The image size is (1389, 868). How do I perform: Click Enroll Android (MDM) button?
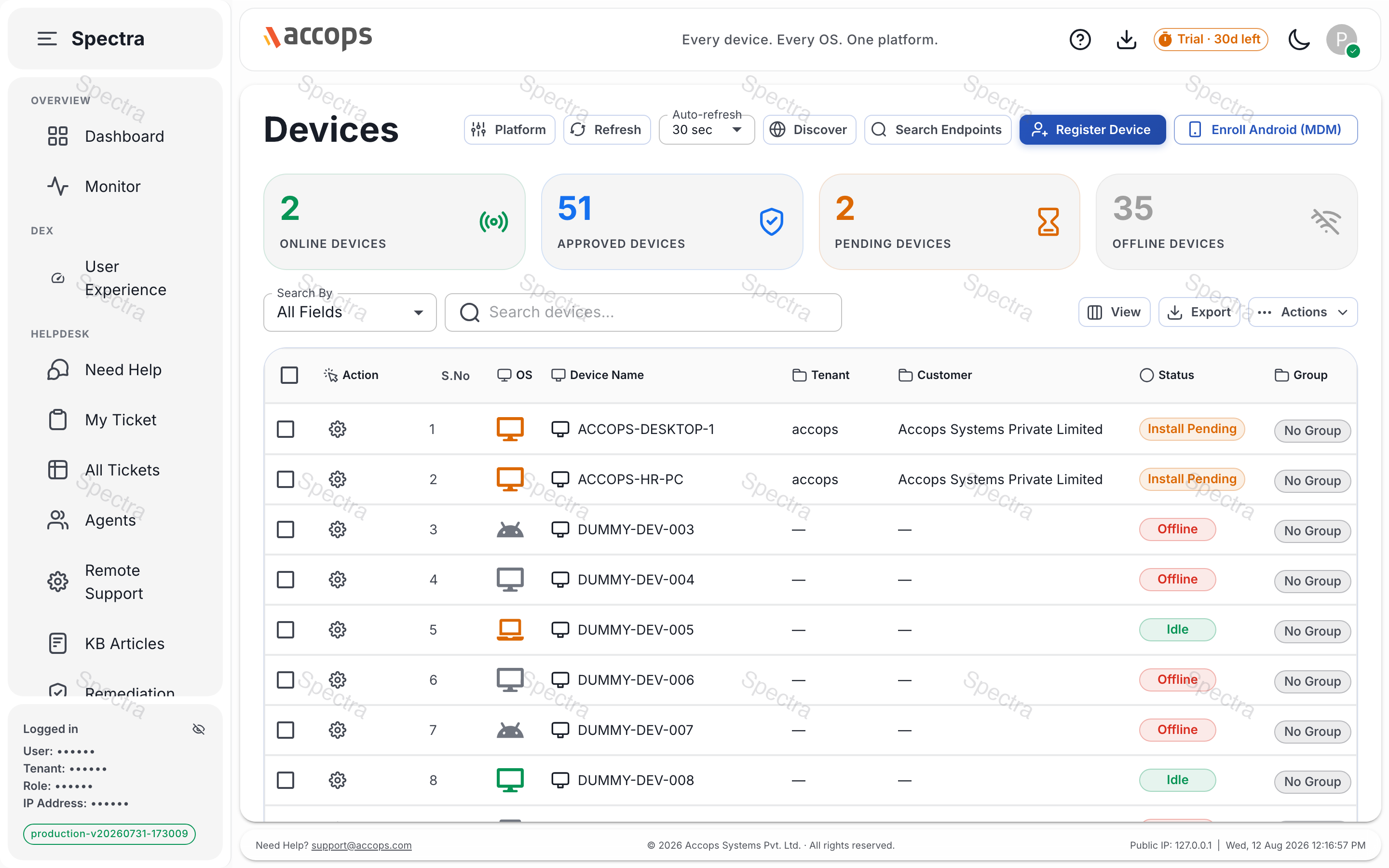[x=1266, y=130]
